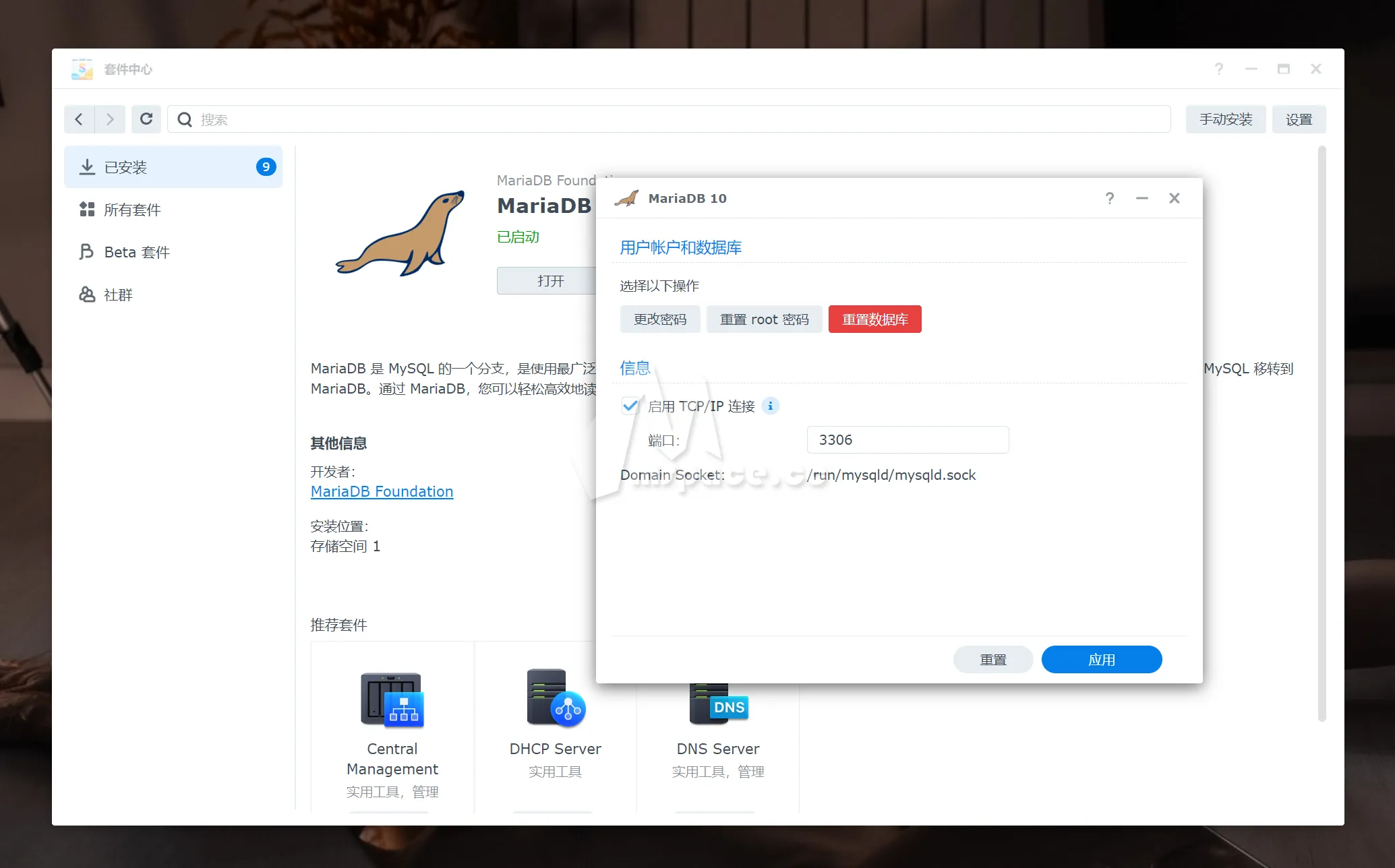
Task: Click the Package Center title icon
Action: [82, 69]
